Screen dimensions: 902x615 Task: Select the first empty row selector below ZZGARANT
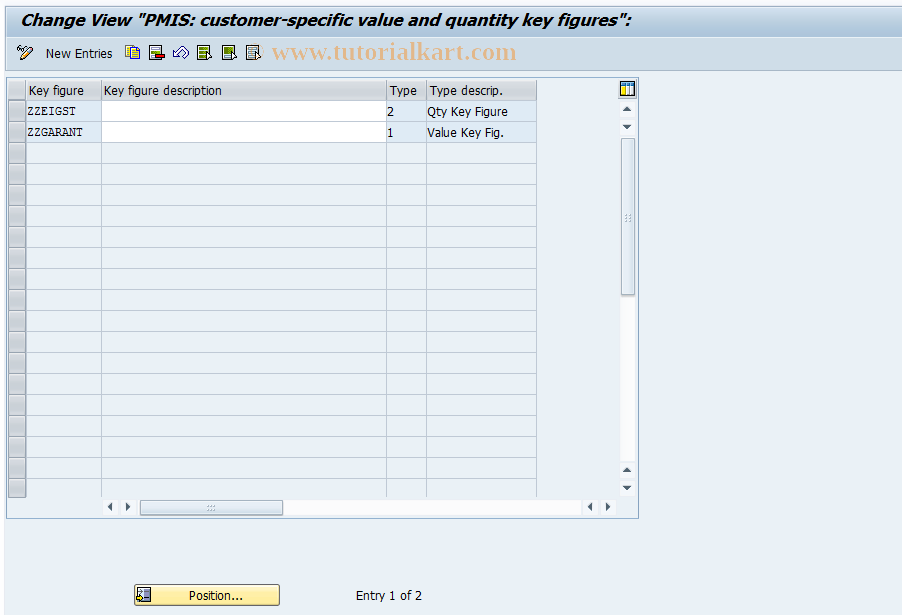(17, 153)
